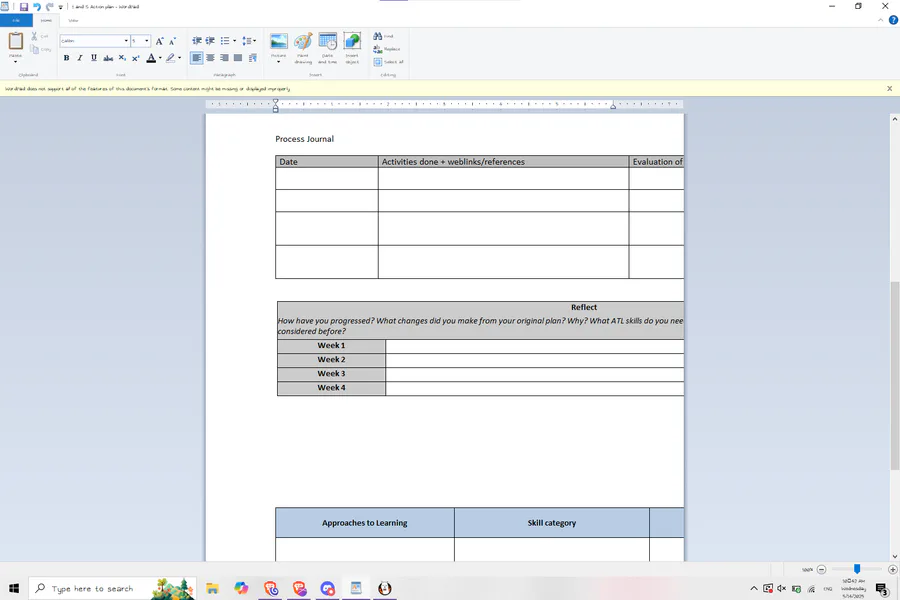Click the vertical scrollbar thumb
Screen dimensions: 900x600
point(894,376)
